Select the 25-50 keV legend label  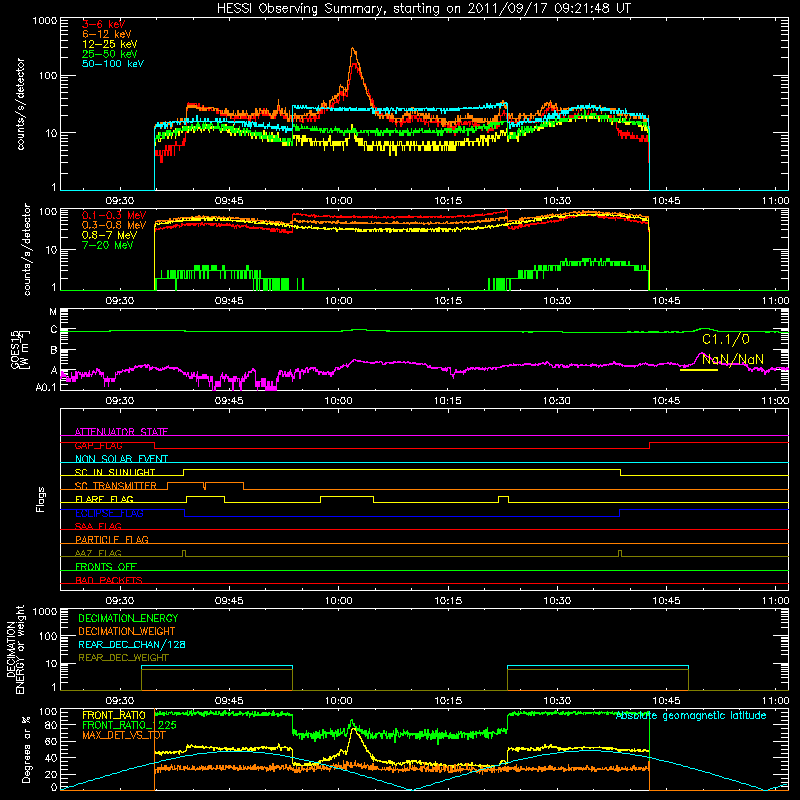tap(110, 54)
